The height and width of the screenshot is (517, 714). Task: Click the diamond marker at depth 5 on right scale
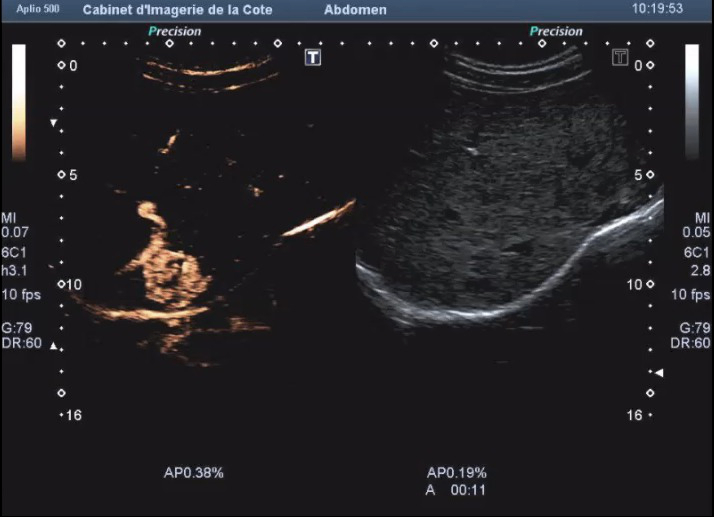point(649,175)
